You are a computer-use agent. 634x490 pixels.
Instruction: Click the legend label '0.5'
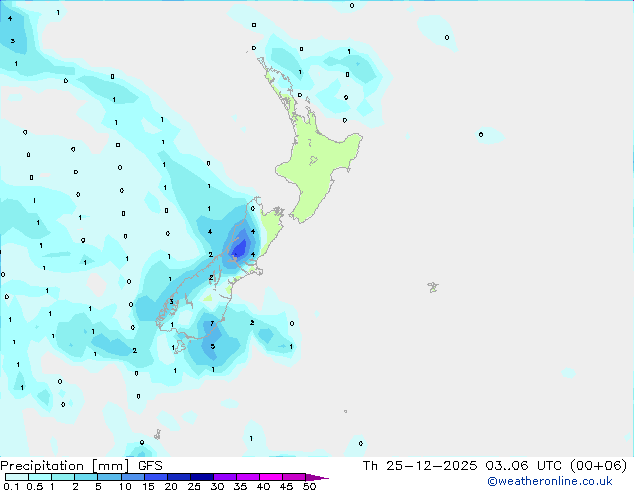(x=34, y=486)
